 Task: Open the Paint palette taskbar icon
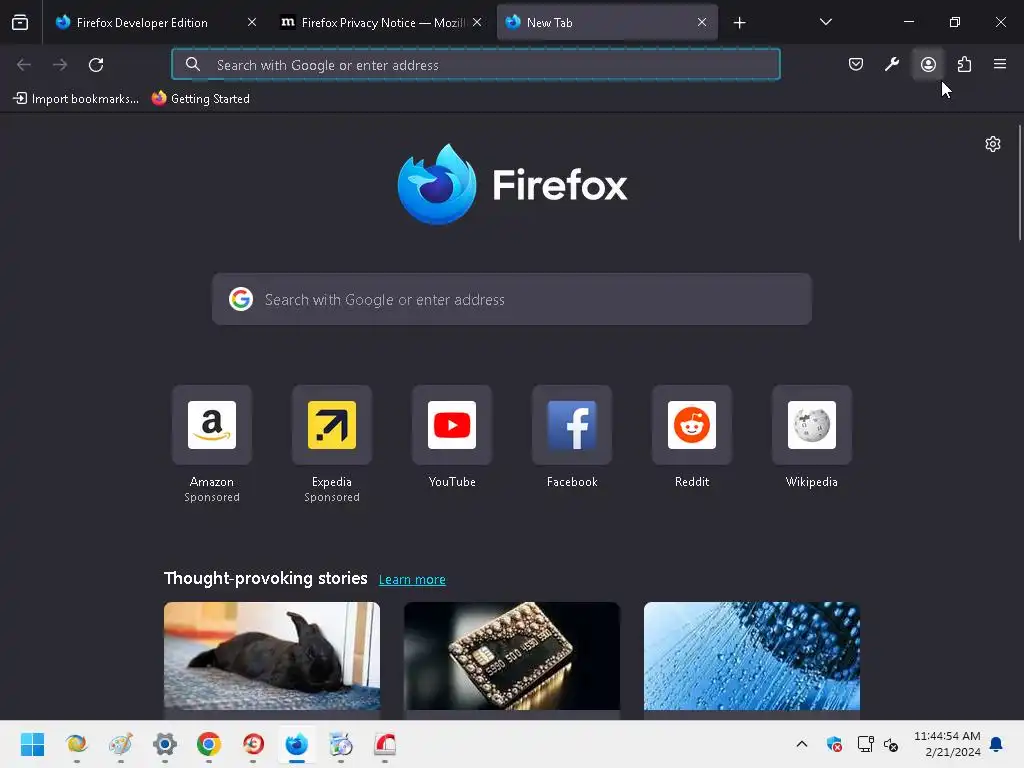[x=121, y=744]
